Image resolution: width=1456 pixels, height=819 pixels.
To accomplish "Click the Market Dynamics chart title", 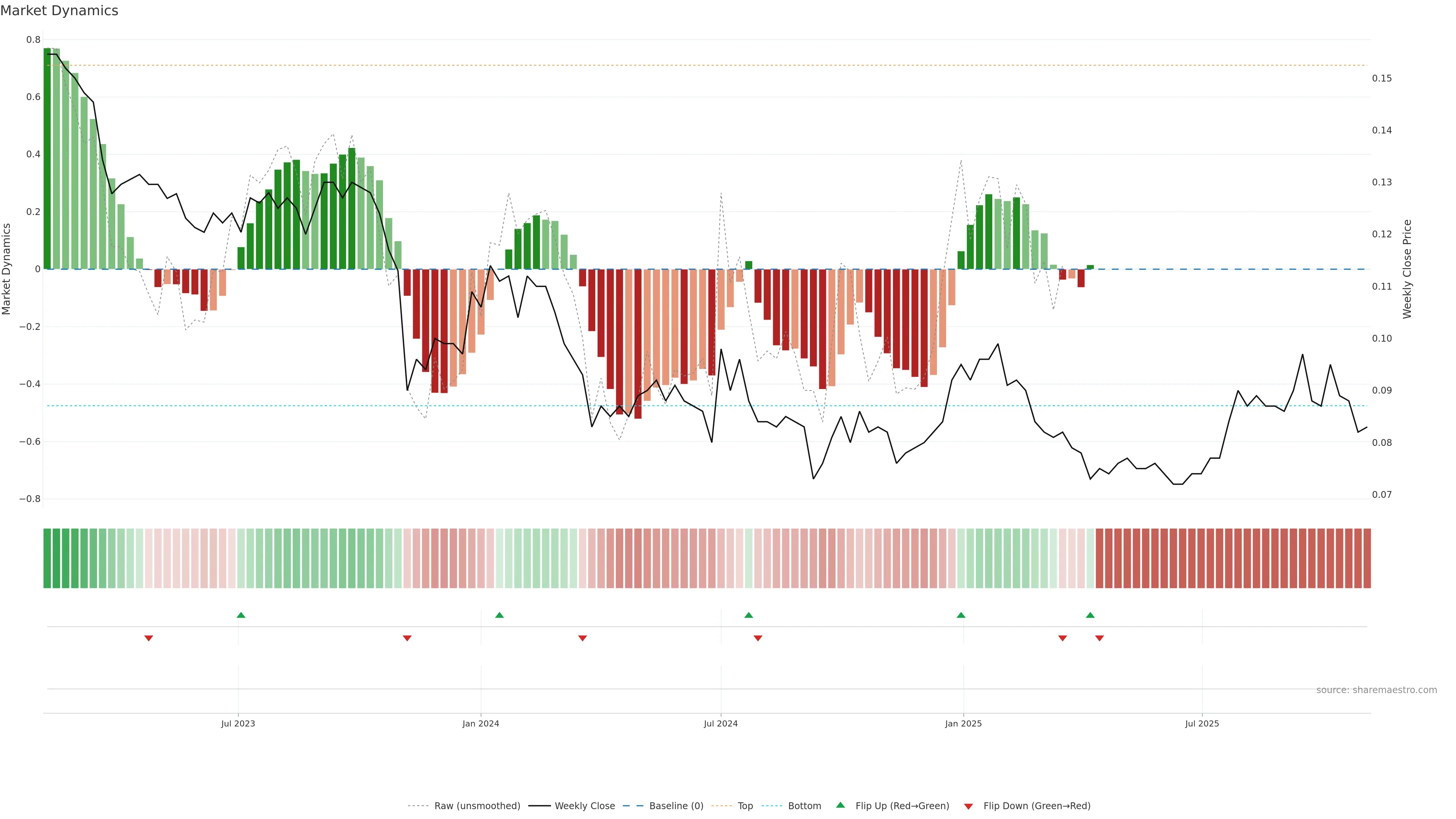I will [60, 11].
